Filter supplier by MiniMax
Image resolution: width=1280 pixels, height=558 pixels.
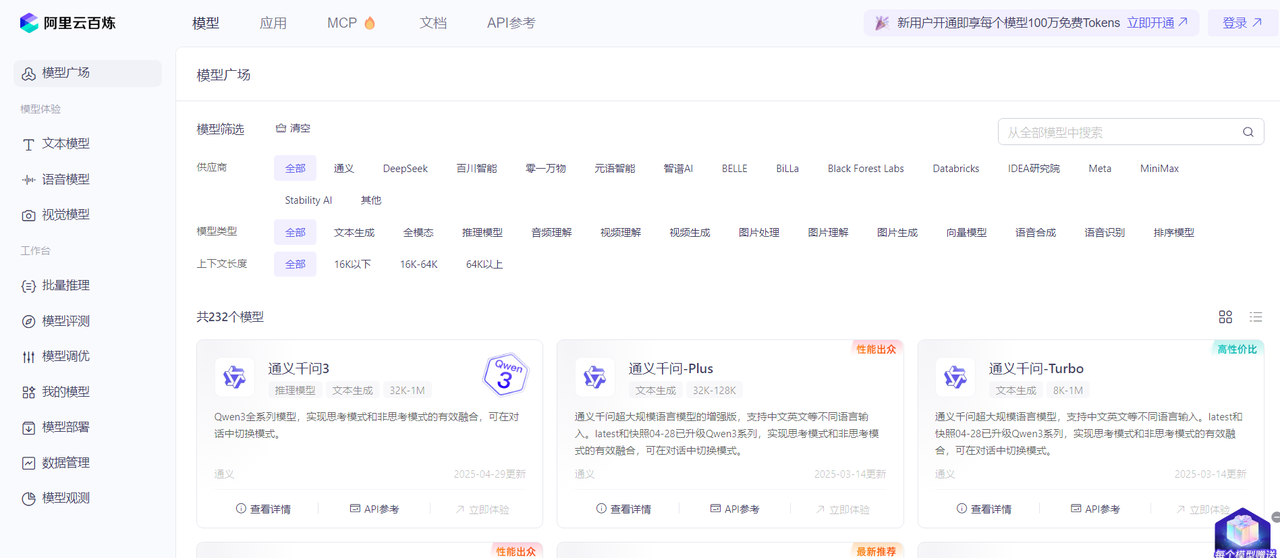(x=1159, y=169)
